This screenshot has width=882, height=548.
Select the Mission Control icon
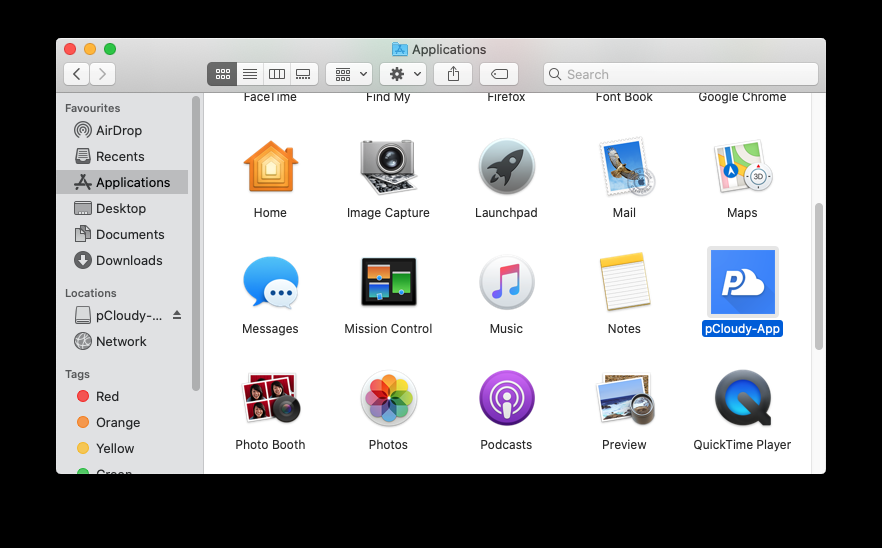tap(389, 282)
